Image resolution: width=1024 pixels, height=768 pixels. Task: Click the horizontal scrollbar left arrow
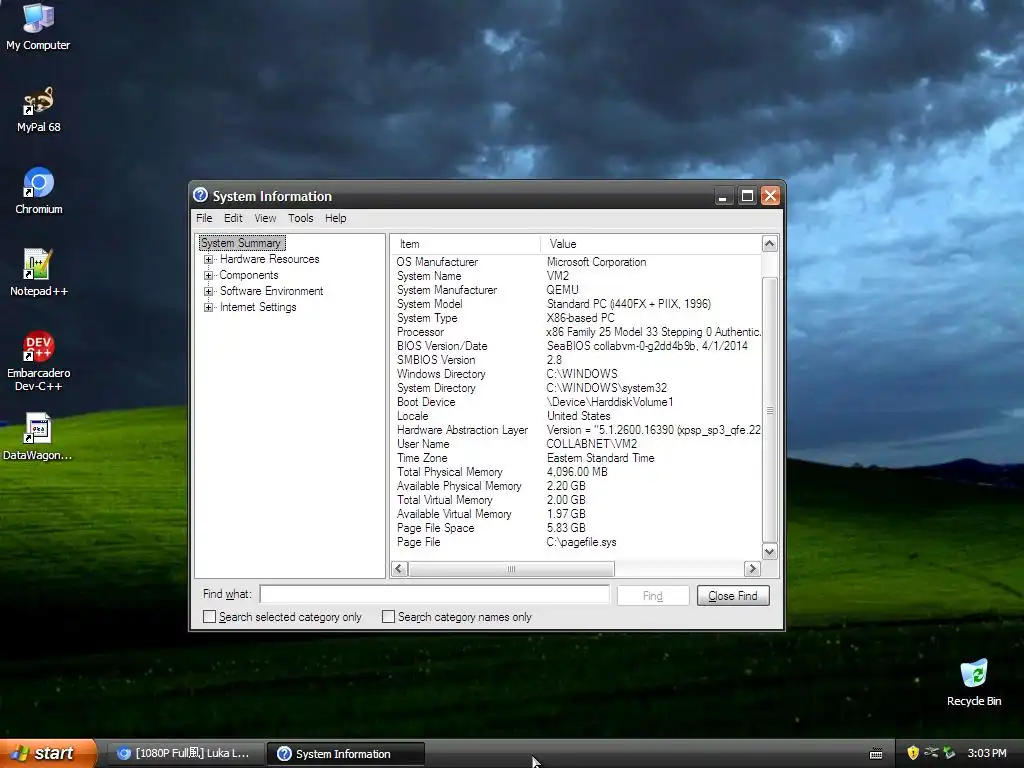(400, 569)
